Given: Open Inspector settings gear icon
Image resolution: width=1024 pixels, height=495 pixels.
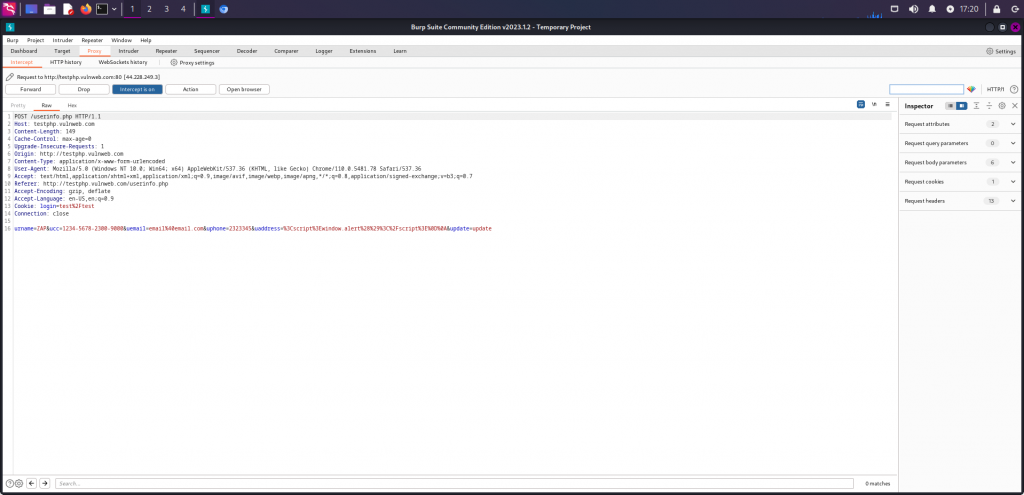Looking at the screenshot, I should [1002, 106].
